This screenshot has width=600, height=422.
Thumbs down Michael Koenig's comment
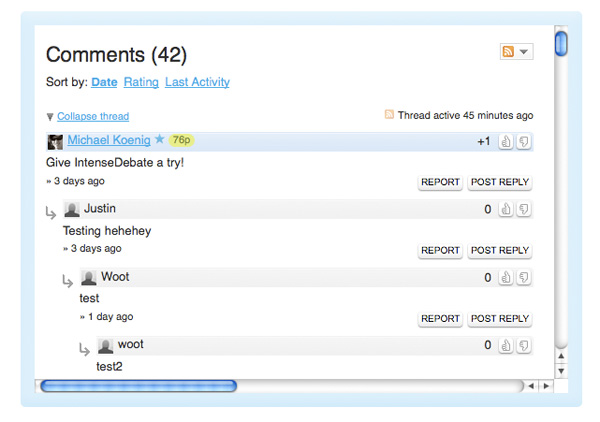[524, 142]
